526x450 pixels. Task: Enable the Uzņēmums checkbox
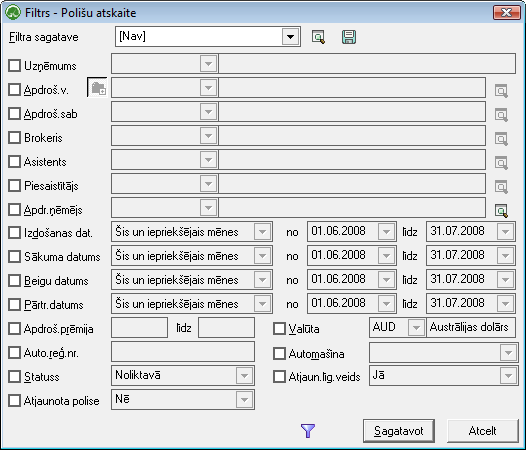pyautogui.click(x=14, y=66)
